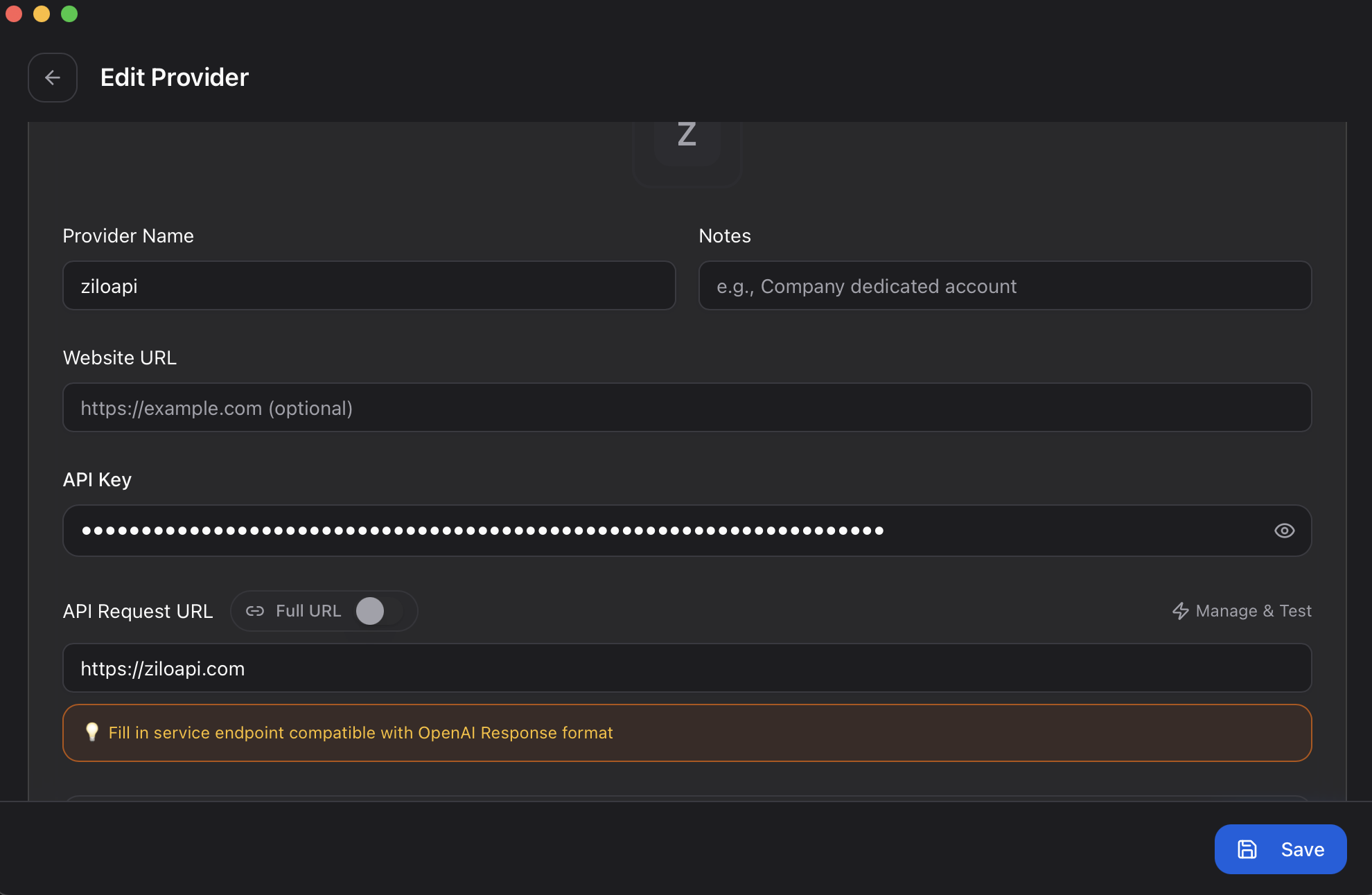Click the API Key label
Viewport: 1372px width, 895px height.
tap(97, 480)
